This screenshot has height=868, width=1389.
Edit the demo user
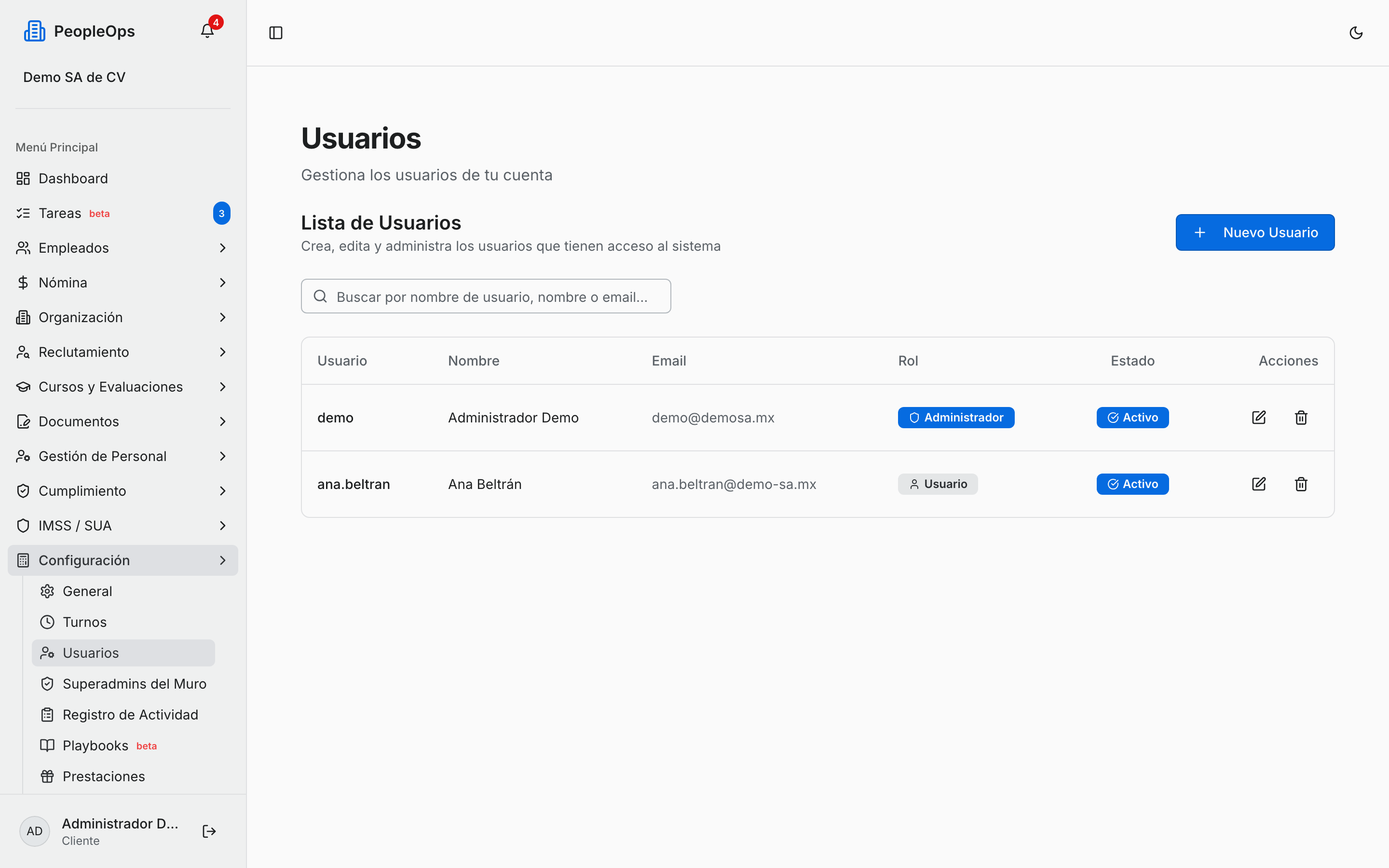click(1258, 417)
